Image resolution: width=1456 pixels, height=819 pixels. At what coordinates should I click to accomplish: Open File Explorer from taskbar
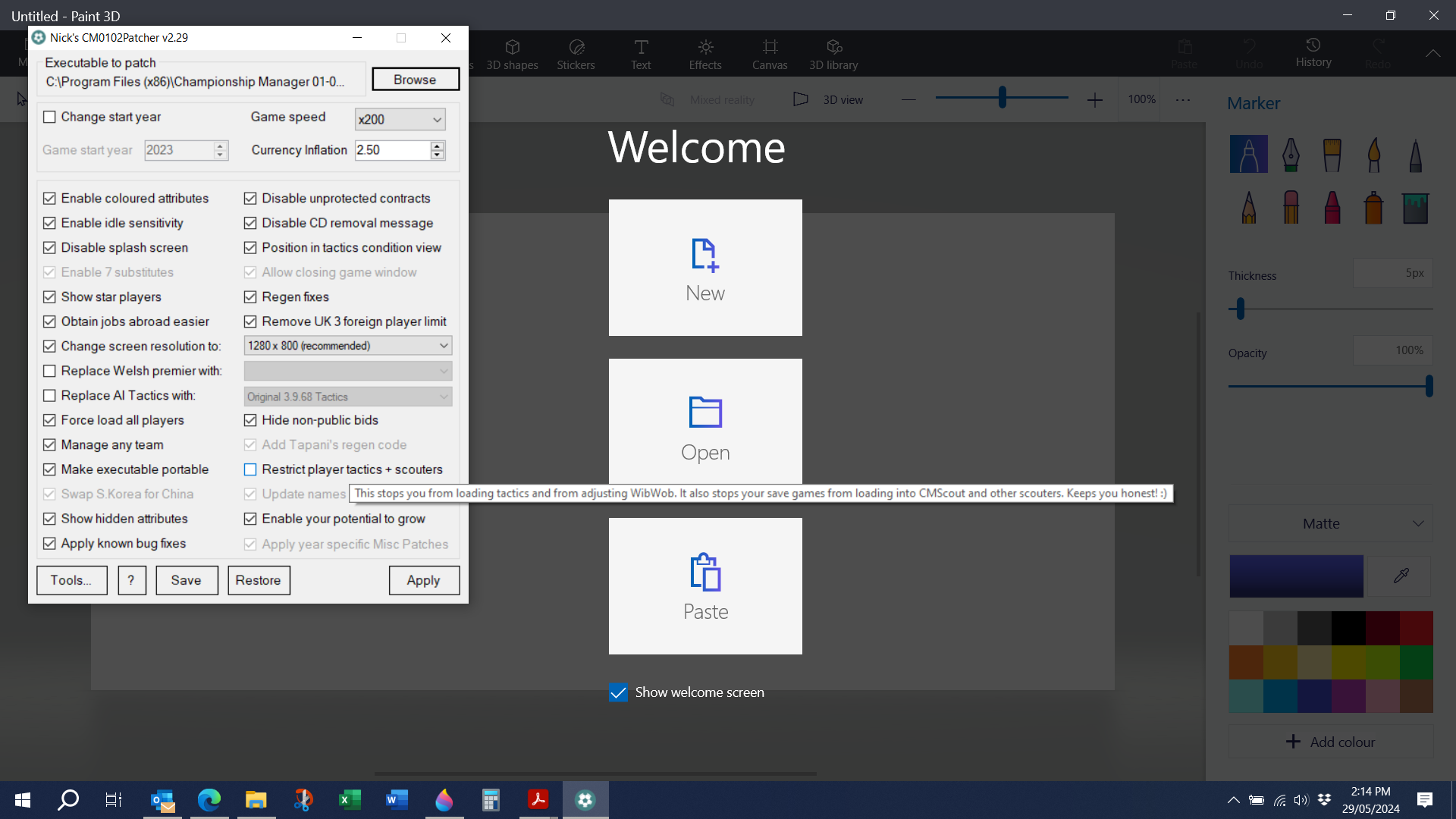pos(256,800)
